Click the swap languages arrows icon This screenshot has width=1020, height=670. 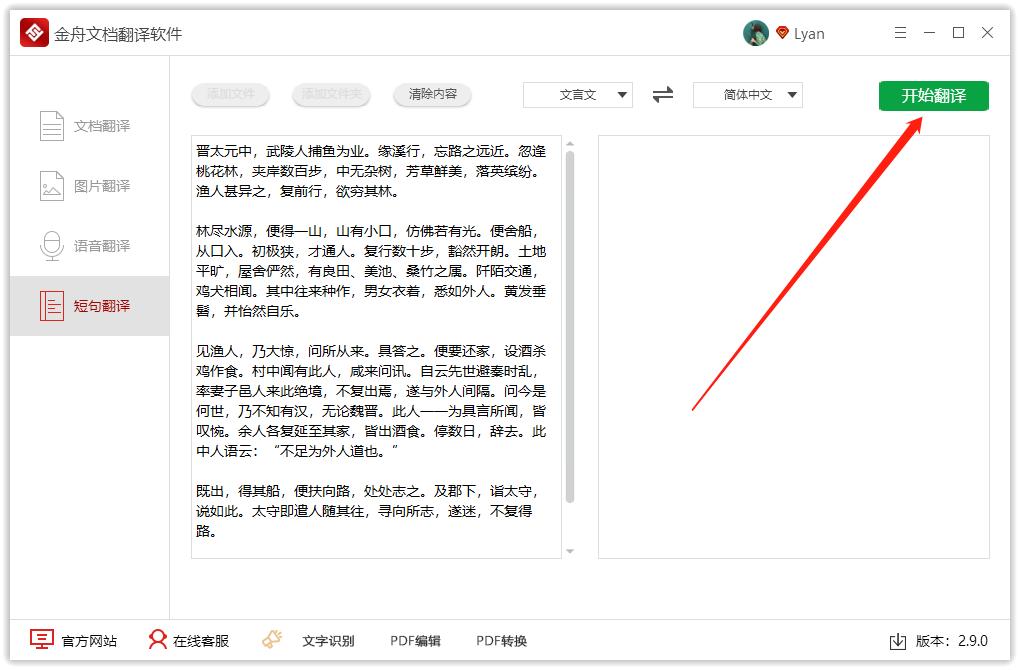662,95
